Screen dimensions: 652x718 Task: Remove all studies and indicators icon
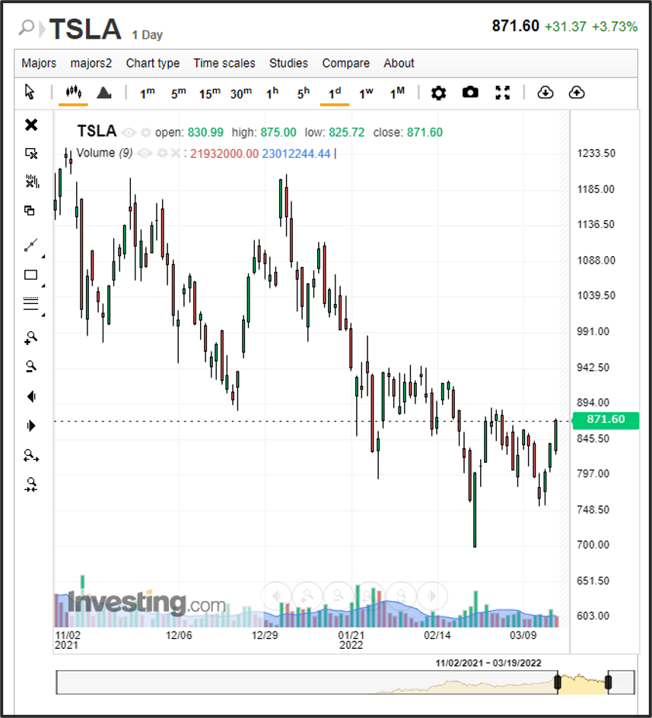[x=32, y=181]
